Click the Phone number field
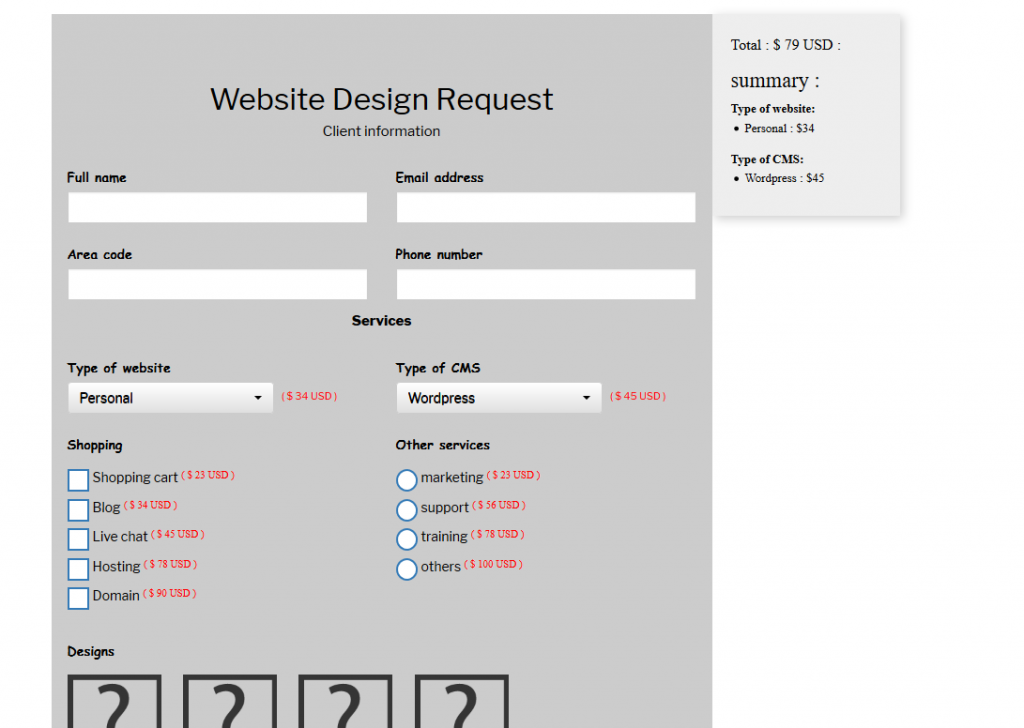This screenshot has height=728, width=1024. (546, 284)
